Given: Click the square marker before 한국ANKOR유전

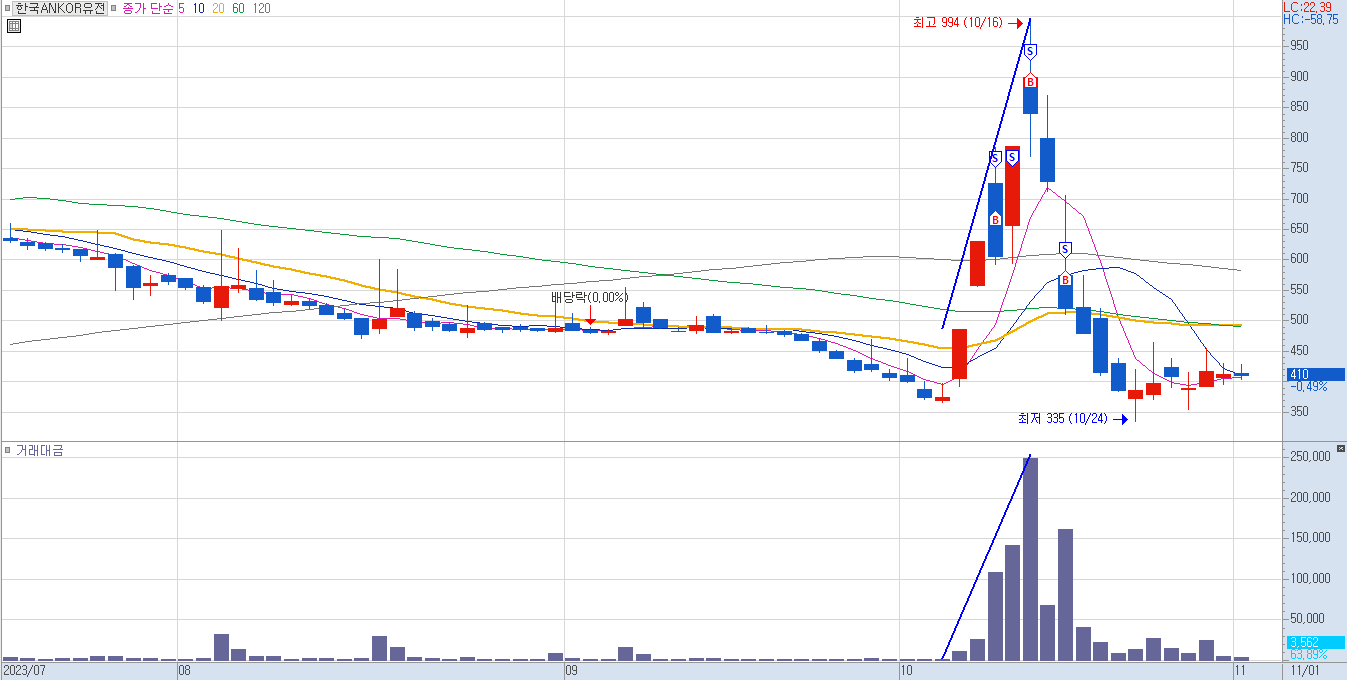Looking at the screenshot, I should coord(8,8).
